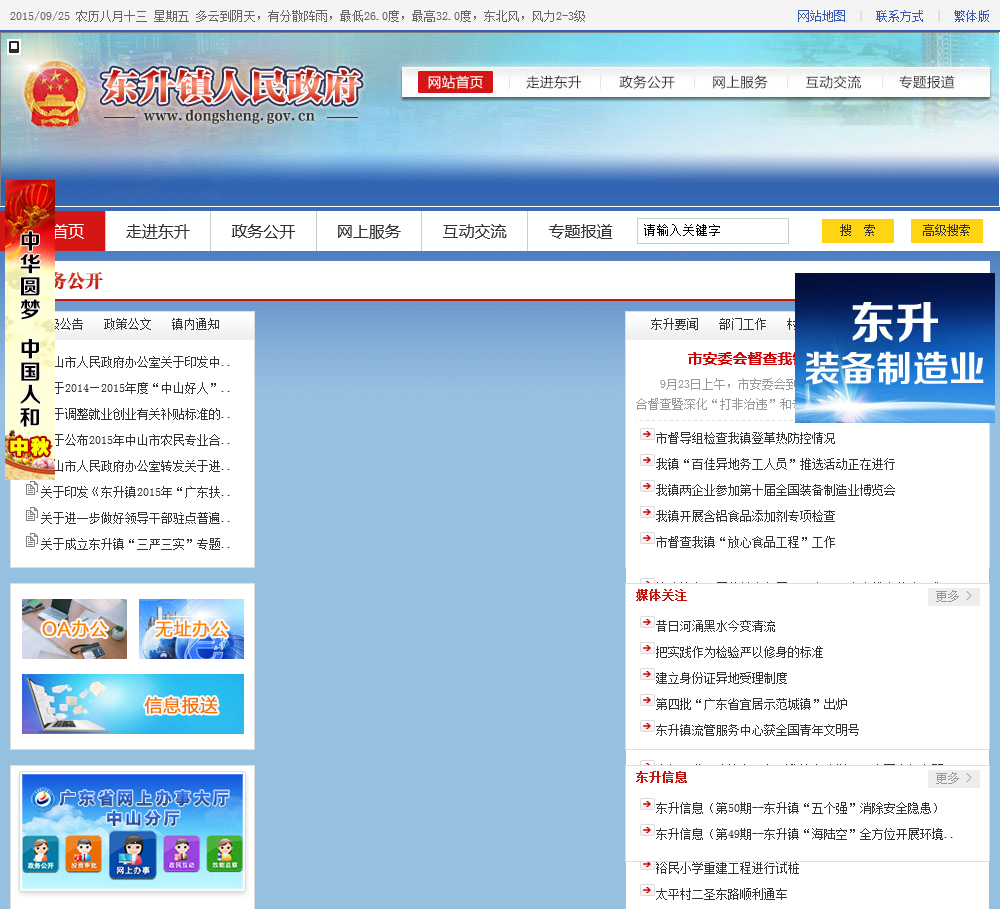Expand 更多 in 东升信息 section

953,778
